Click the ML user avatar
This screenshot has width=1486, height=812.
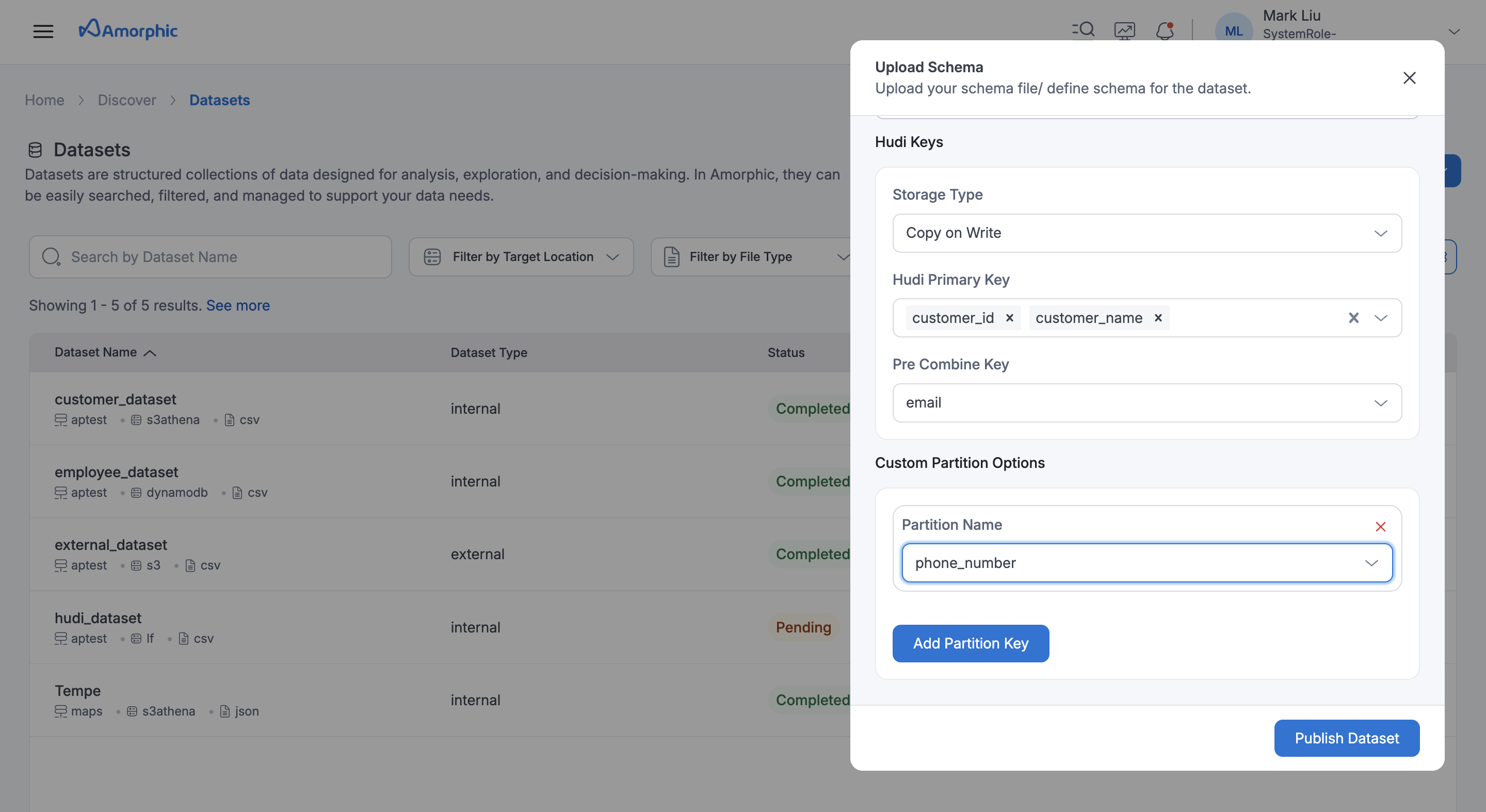click(1233, 30)
